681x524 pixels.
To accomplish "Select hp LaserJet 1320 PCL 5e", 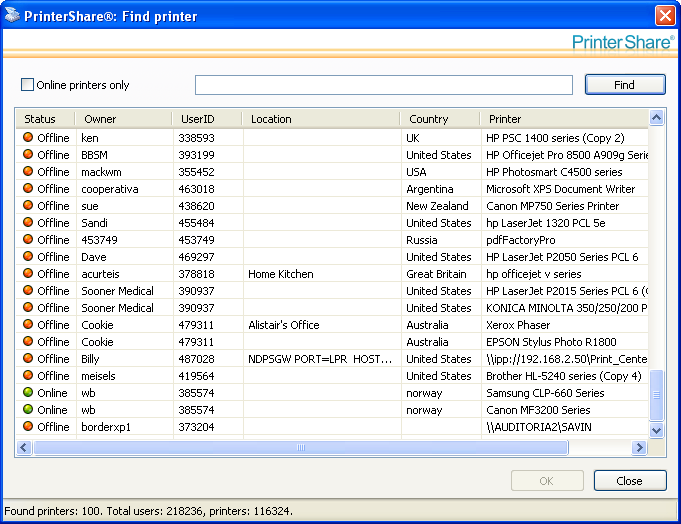I will click(545, 223).
